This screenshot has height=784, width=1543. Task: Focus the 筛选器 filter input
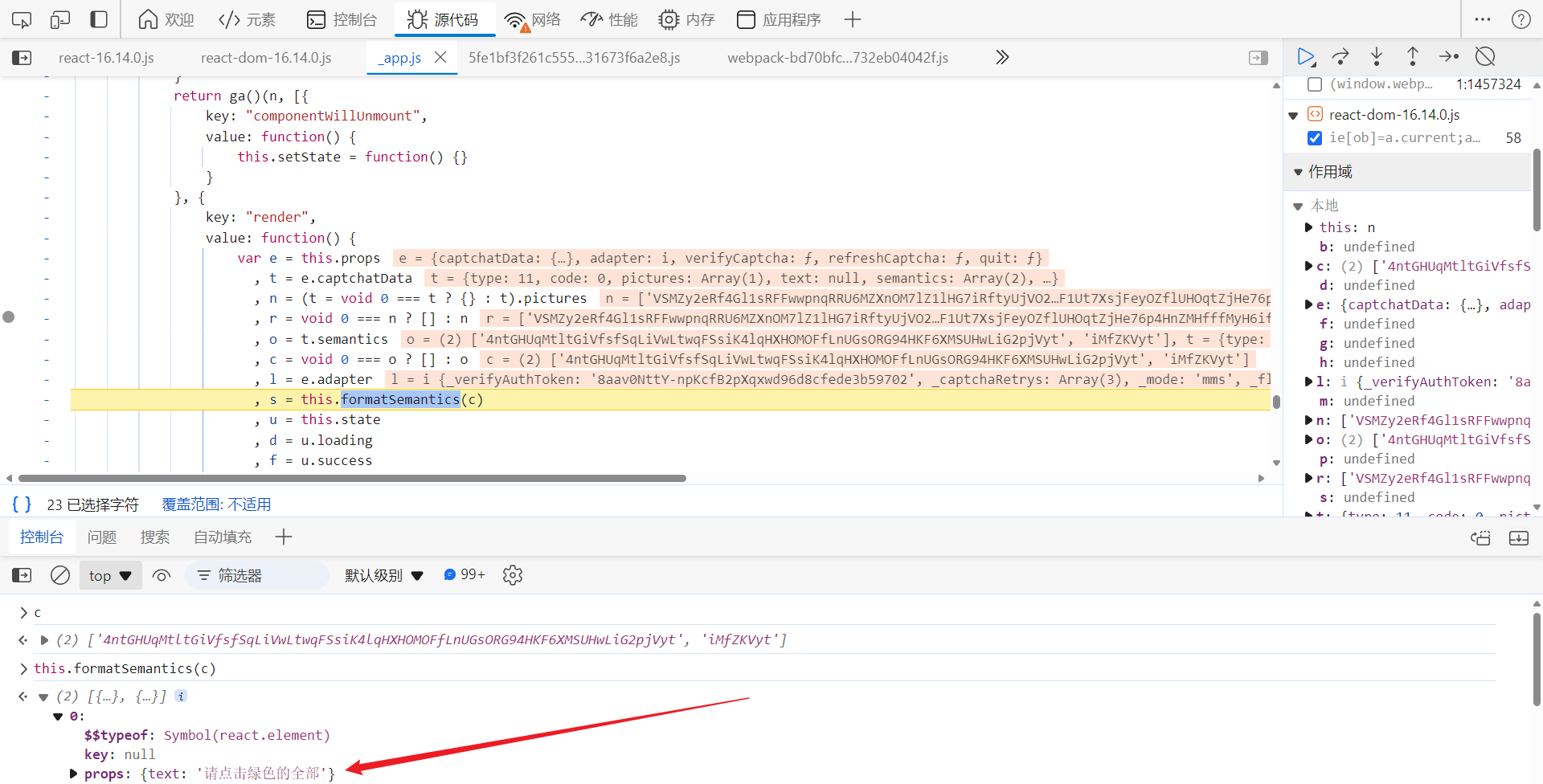[x=257, y=575]
